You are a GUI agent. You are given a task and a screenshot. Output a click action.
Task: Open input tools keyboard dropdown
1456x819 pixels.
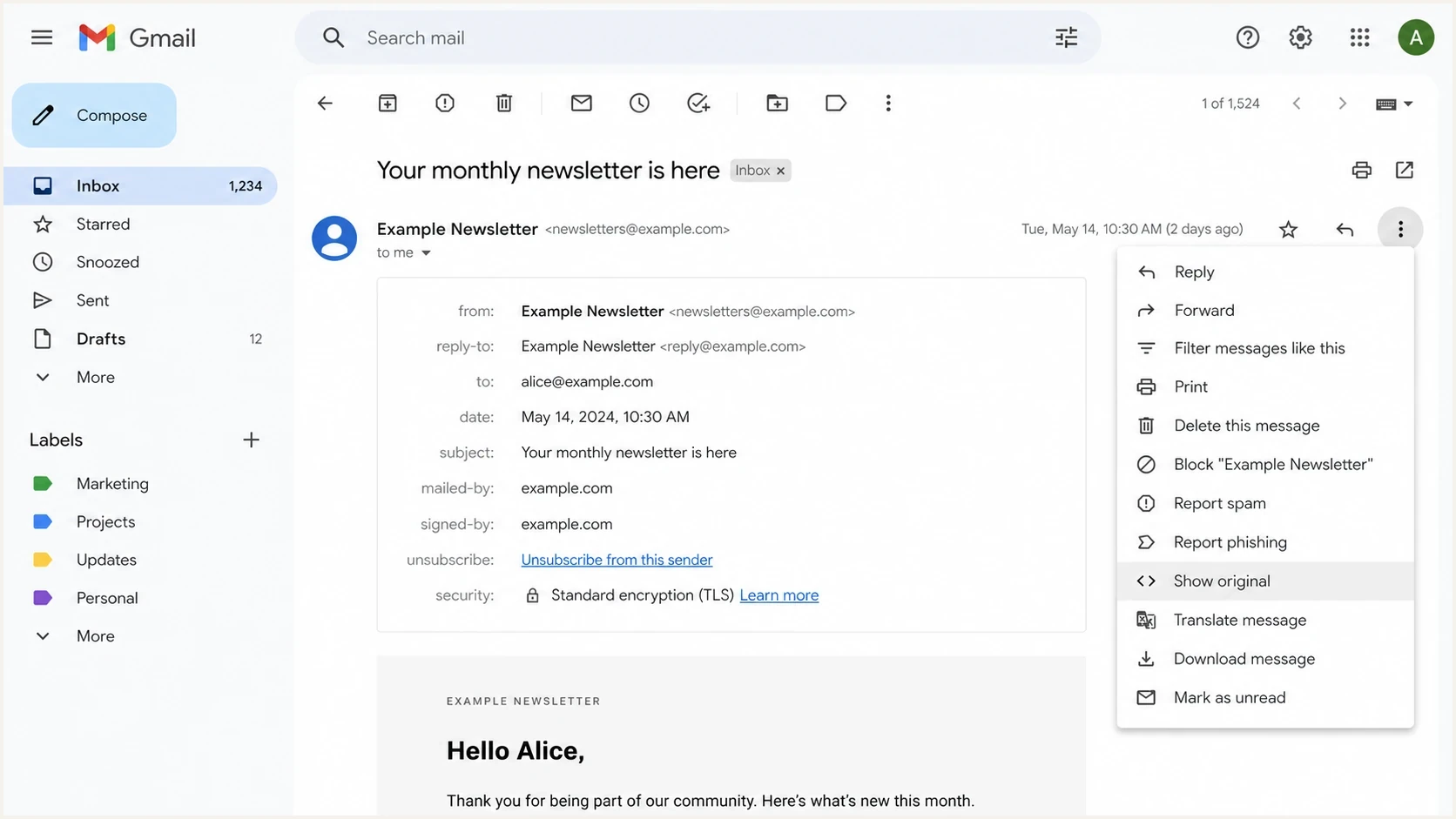pos(1394,104)
